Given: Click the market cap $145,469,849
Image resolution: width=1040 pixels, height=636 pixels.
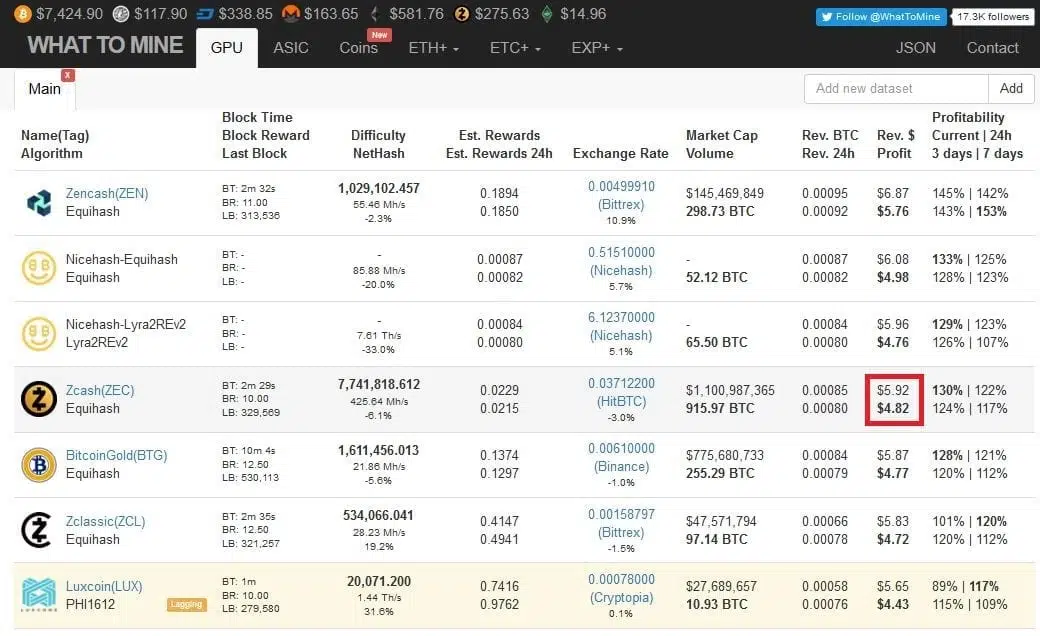Looking at the screenshot, I should pyautogui.click(x=724, y=193).
